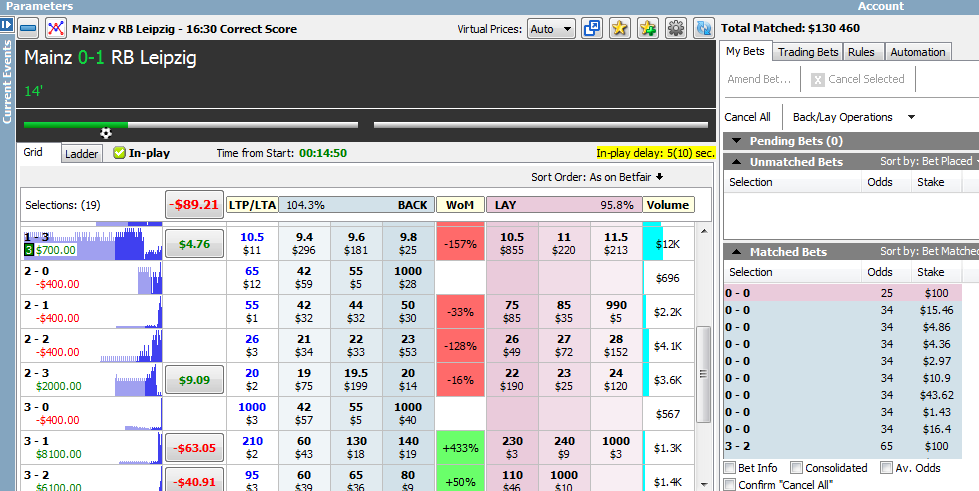This screenshot has height=491, width=979.
Task: Open the Rules tab
Action: click(x=861, y=52)
